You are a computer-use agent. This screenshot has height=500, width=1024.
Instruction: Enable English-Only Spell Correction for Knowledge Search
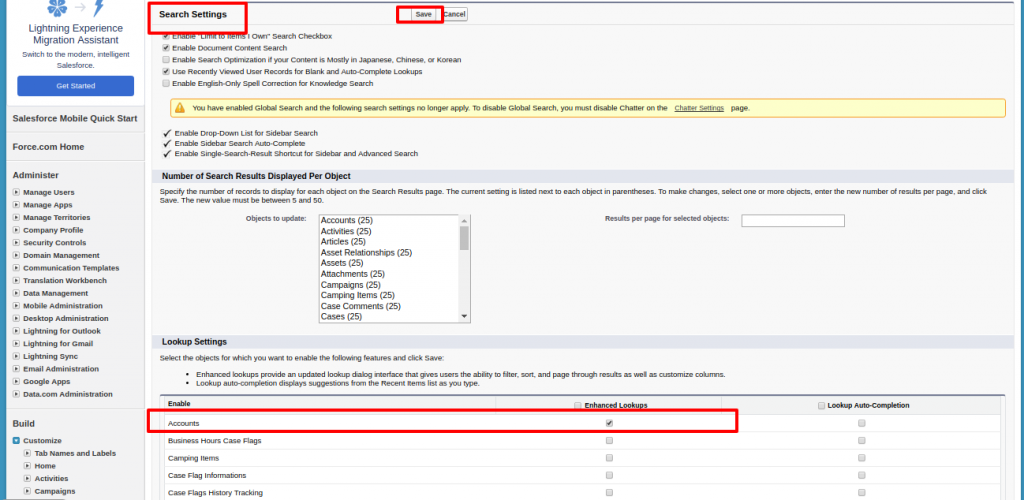(166, 84)
